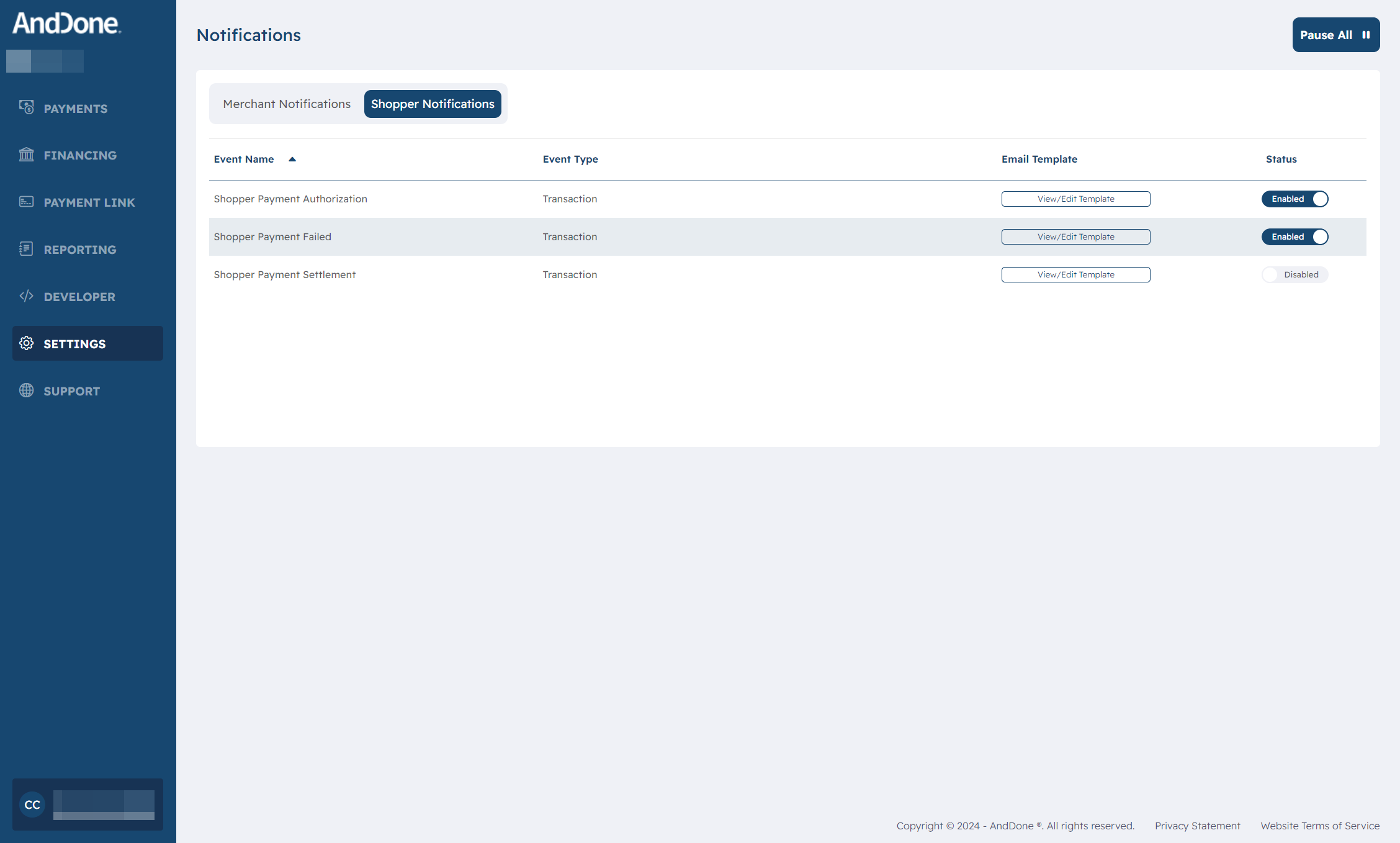
Task: Click Pause All notifications button
Action: [x=1336, y=35]
